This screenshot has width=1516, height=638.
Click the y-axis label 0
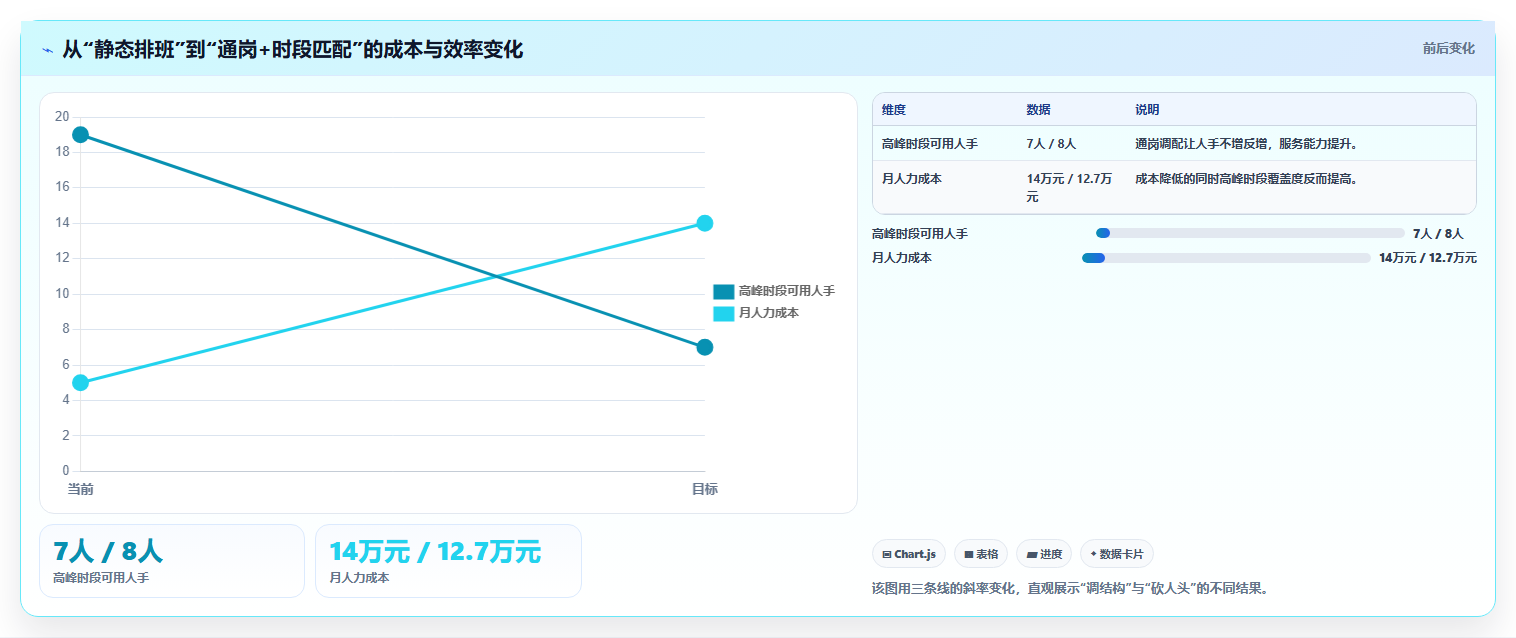(x=66, y=471)
